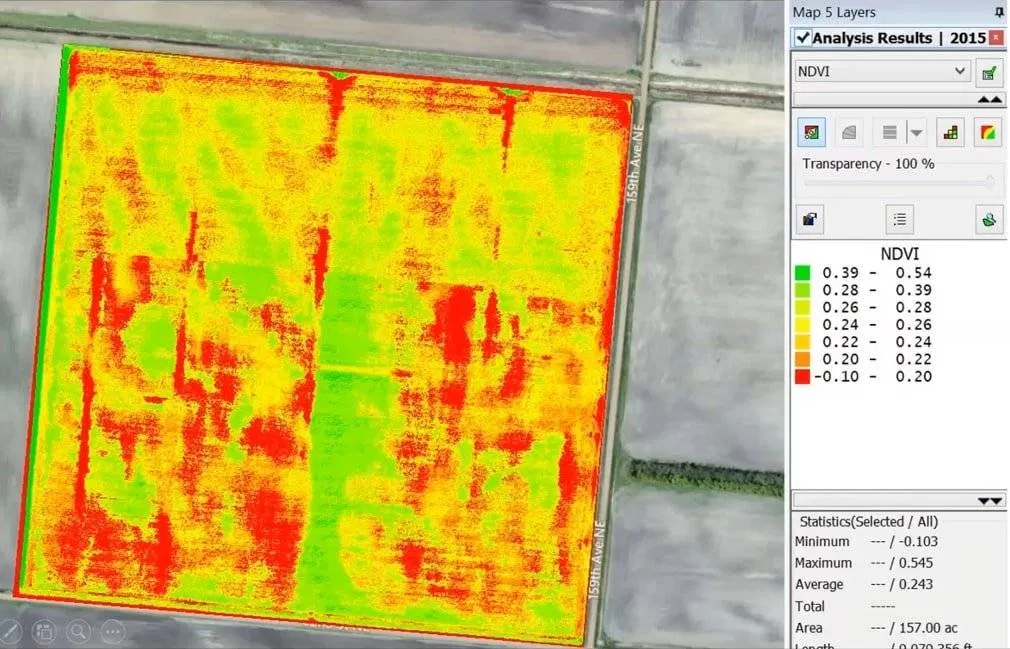Open the dropdown arrow beside the stacked lines

click(916, 132)
